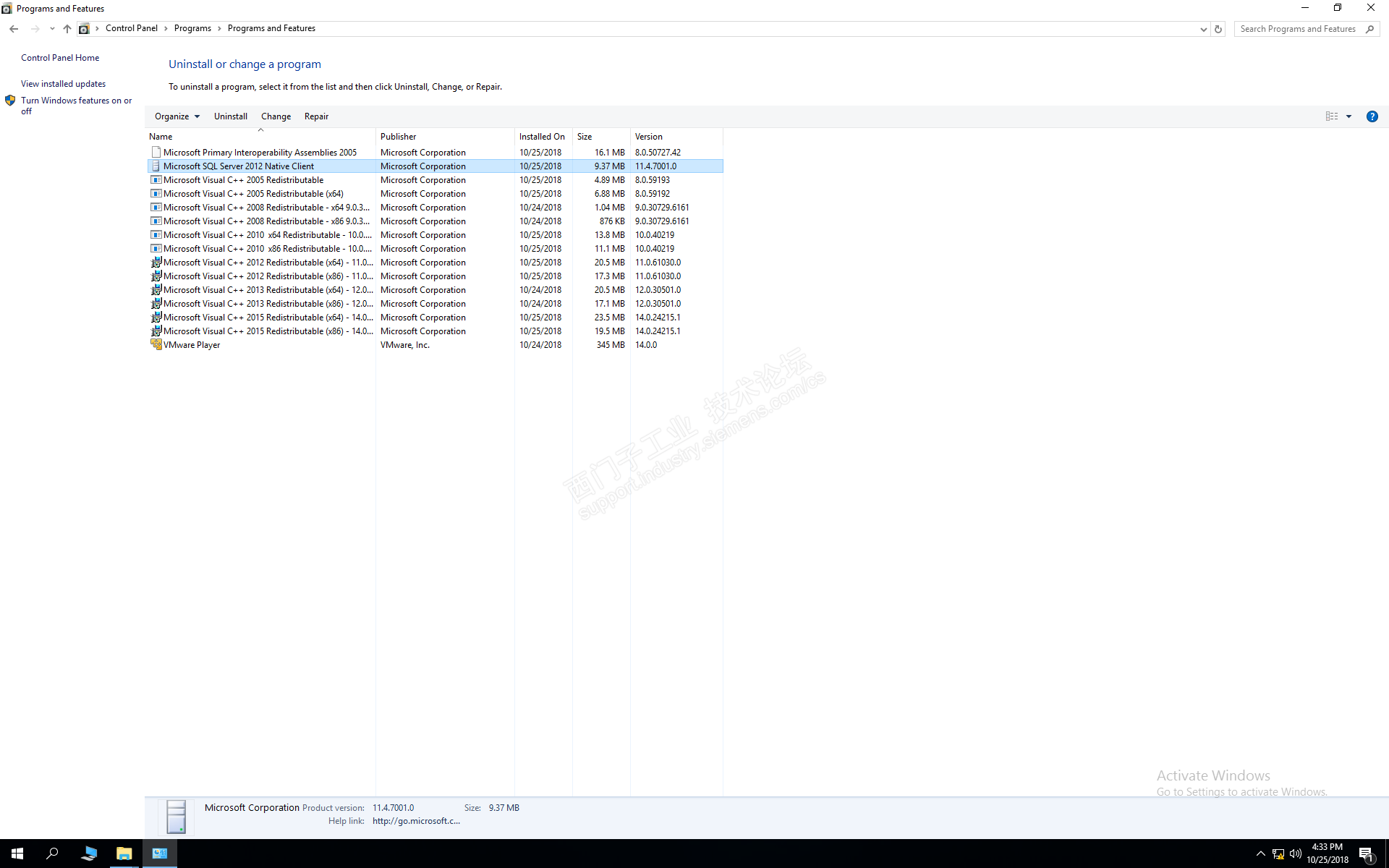Click the change-view layout icon

[x=1331, y=116]
